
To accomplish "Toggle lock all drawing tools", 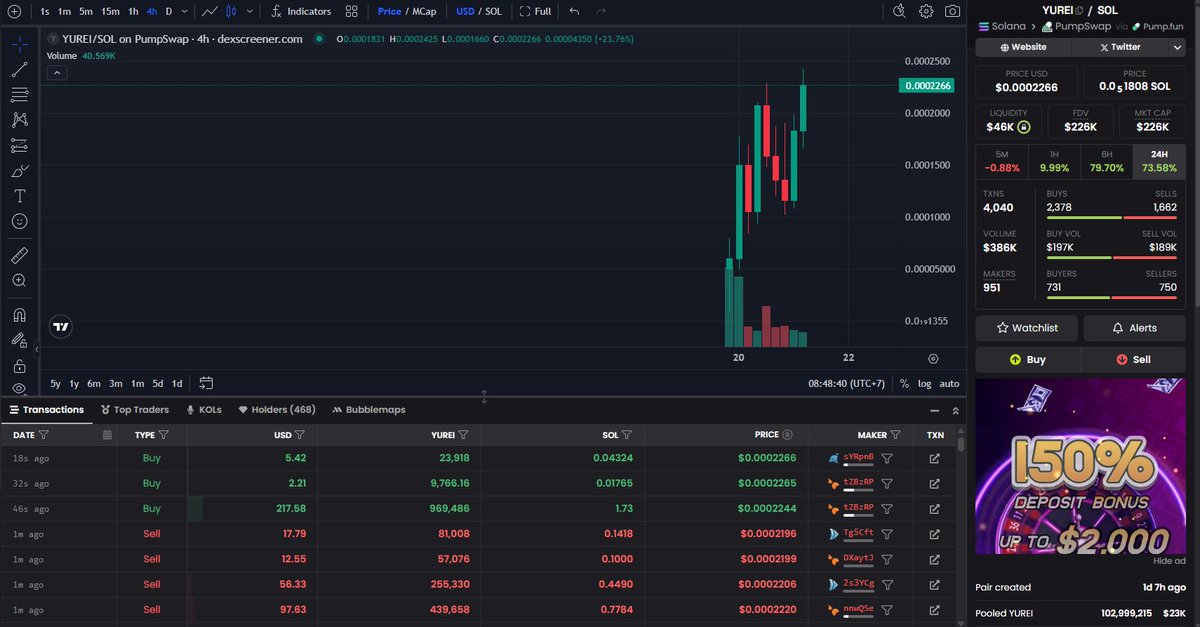I will pyautogui.click(x=19, y=366).
